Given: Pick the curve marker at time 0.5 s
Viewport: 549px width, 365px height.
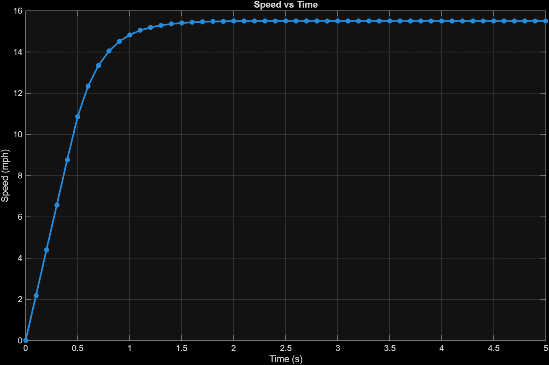Looking at the screenshot, I should (x=78, y=117).
